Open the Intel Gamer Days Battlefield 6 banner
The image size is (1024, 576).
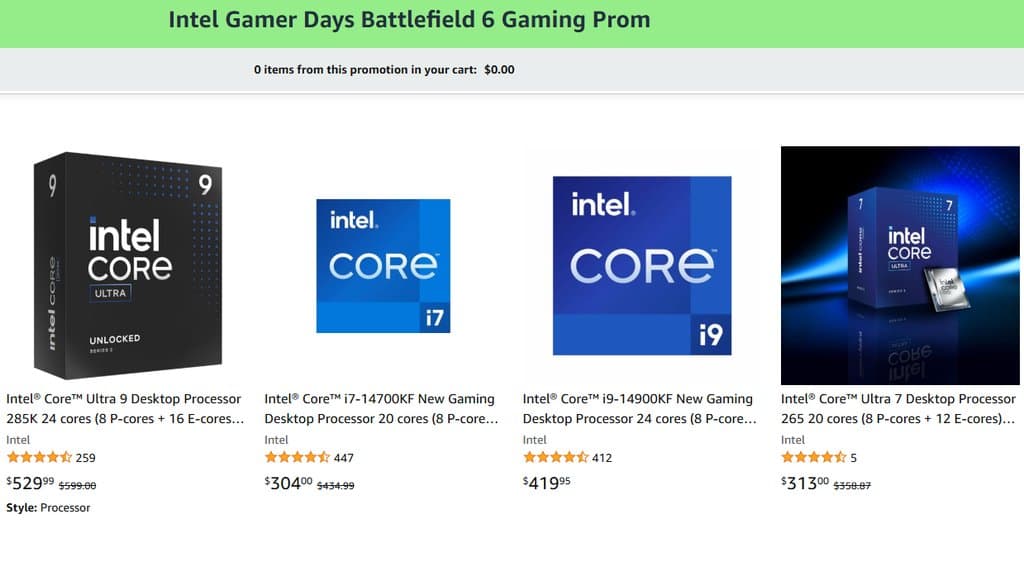pos(409,19)
